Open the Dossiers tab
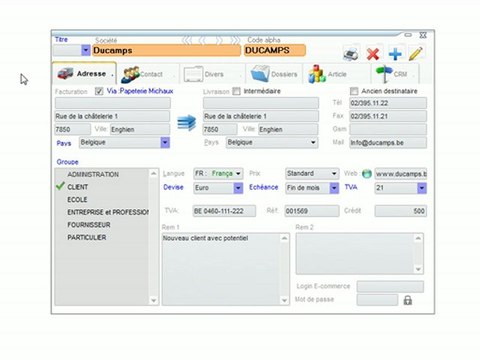 pyautogui.click(x=274, y=74)
